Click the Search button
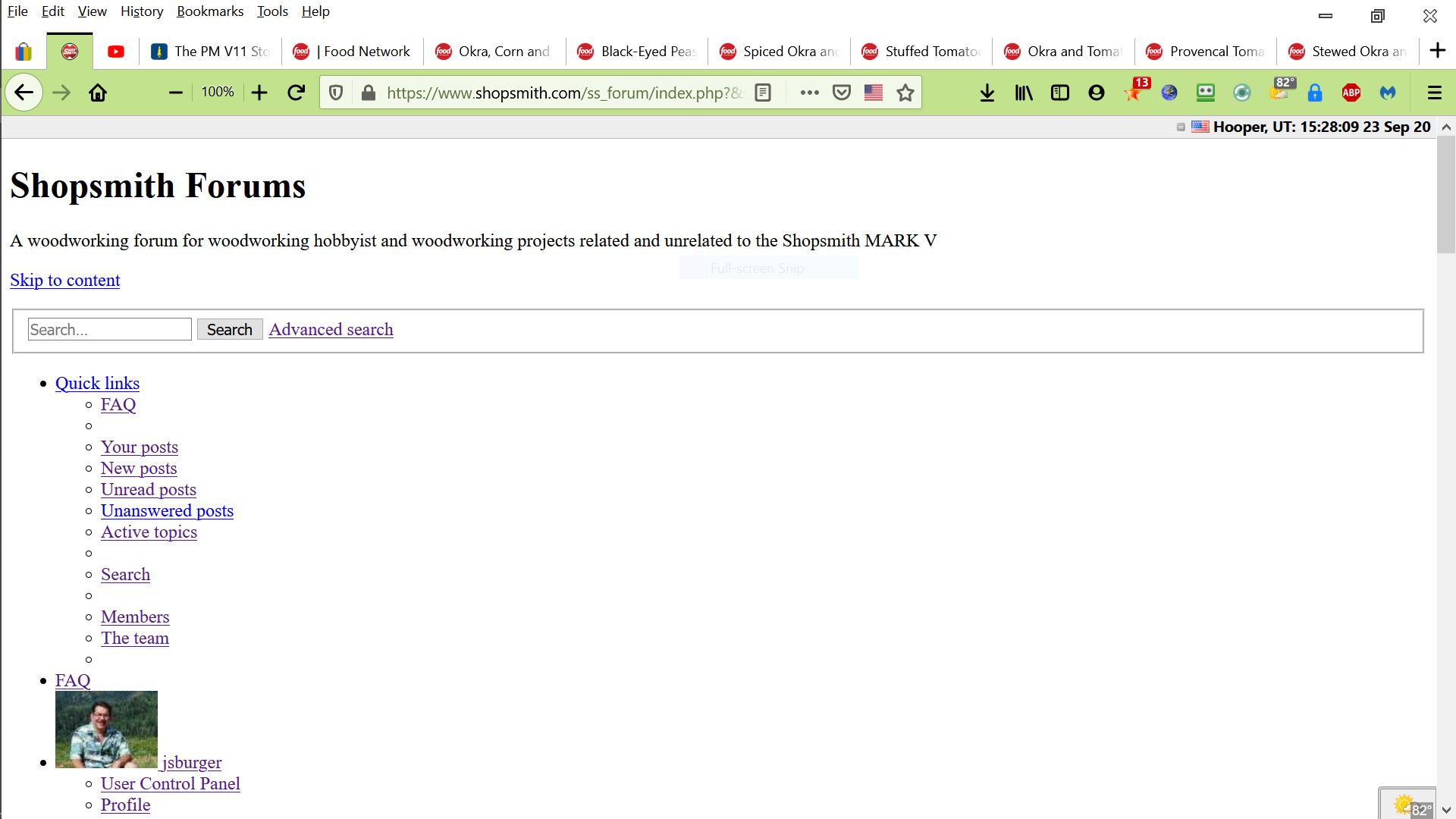Viewport: 1456px width, 819px height. 230,329
